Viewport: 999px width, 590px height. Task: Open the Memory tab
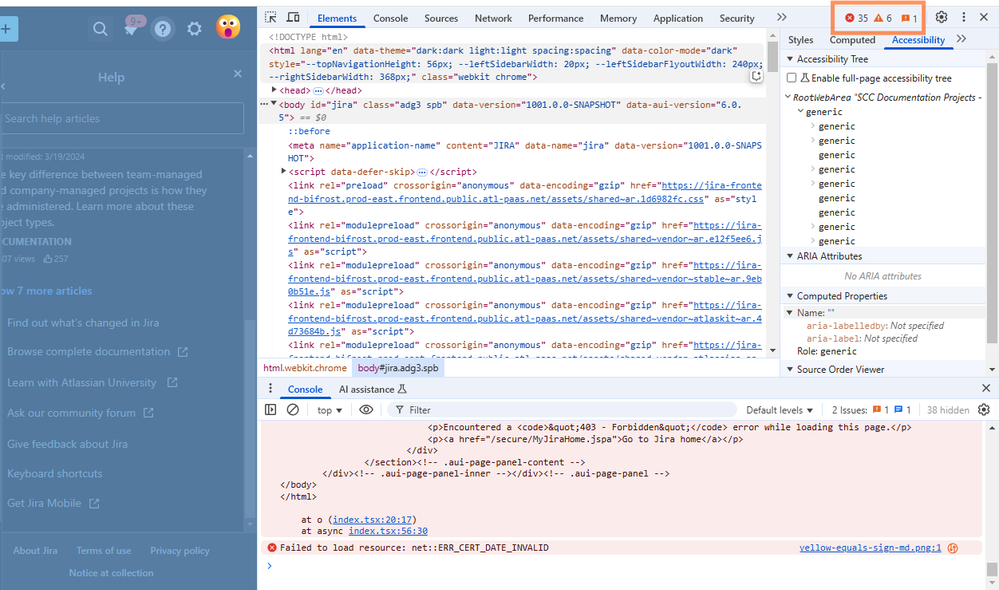(x=618, y=18)
